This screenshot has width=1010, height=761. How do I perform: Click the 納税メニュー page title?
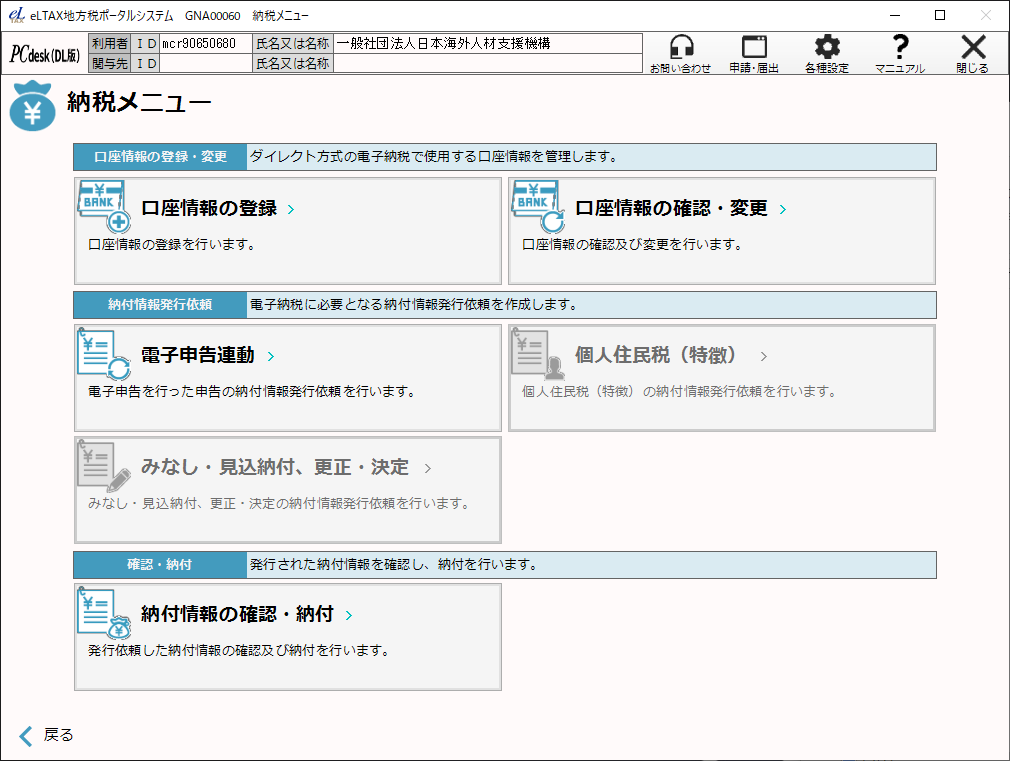(x=139, y=102)
